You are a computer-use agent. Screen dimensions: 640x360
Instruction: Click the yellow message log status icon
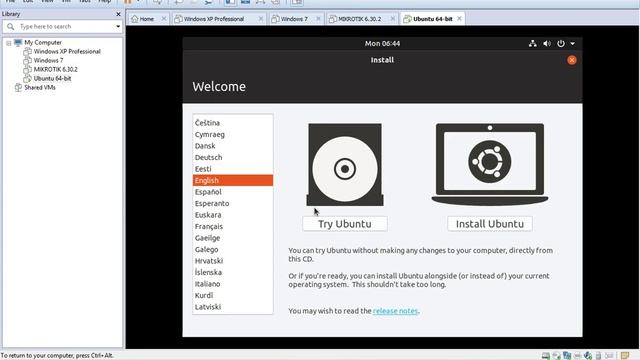624,356
